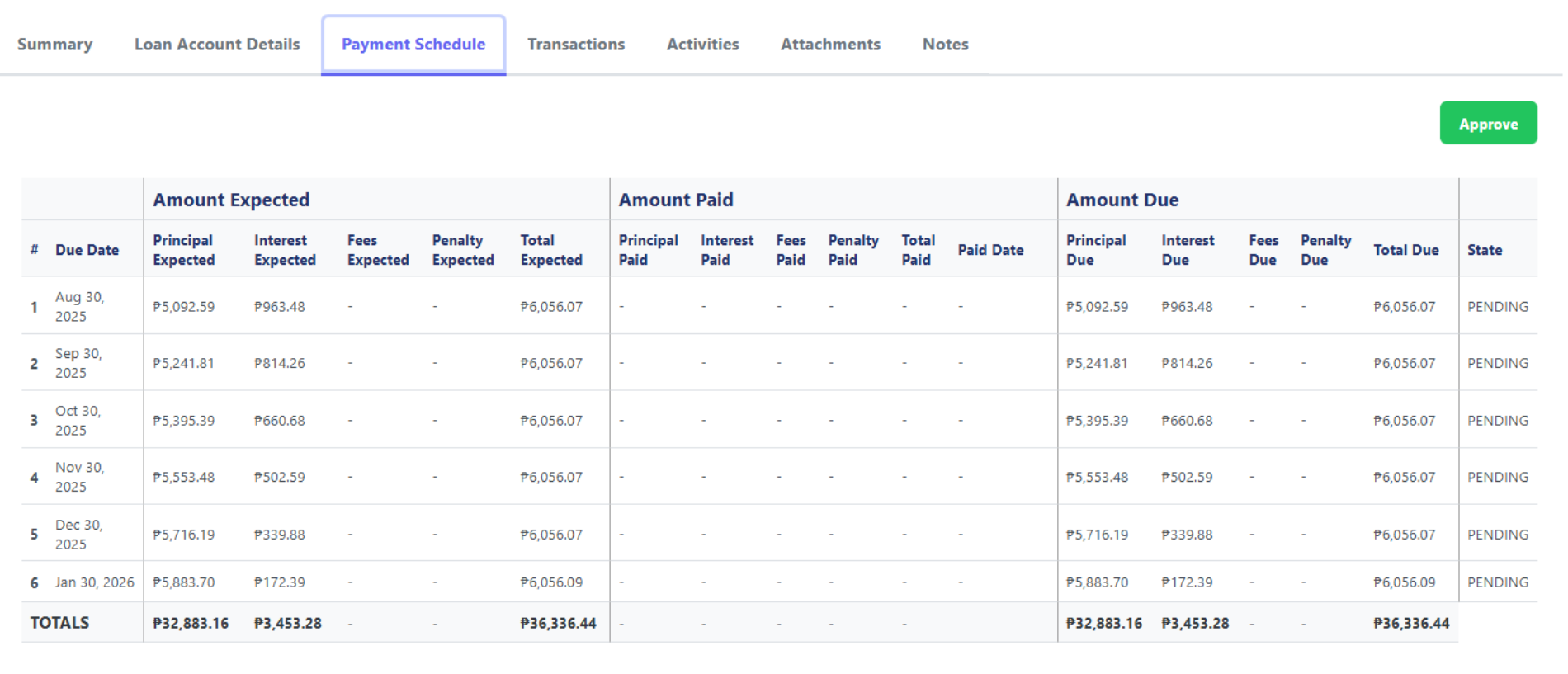Screen dimensions: 1568x674
Task: Switch to Loan Account Details tab
Action: (x=217, y=45)
